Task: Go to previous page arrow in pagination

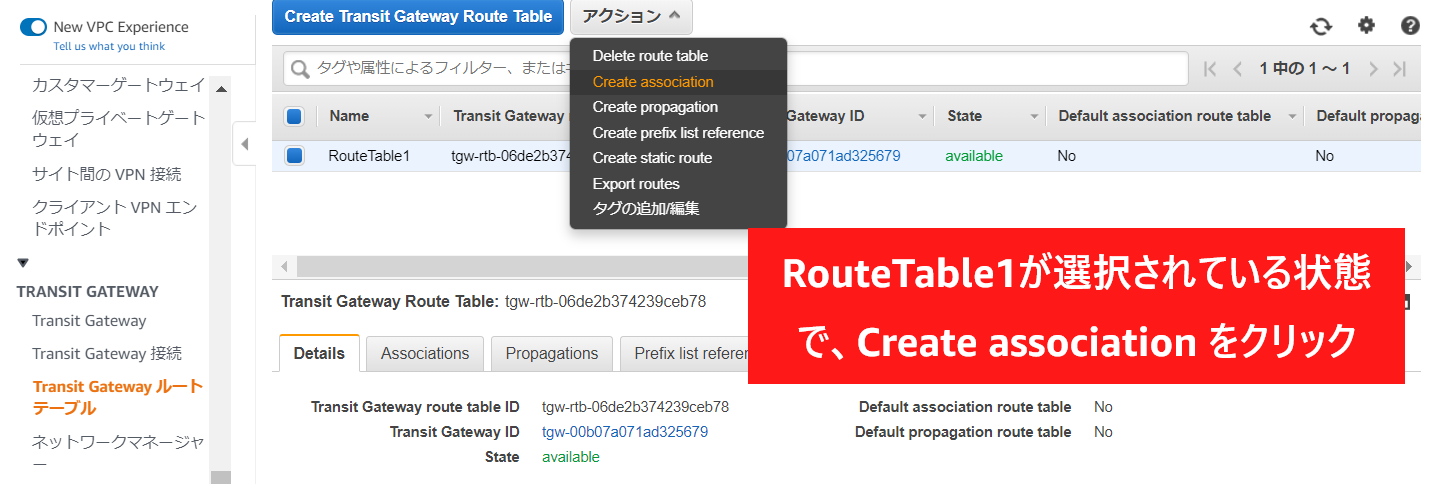Action: coord(1237,69)
